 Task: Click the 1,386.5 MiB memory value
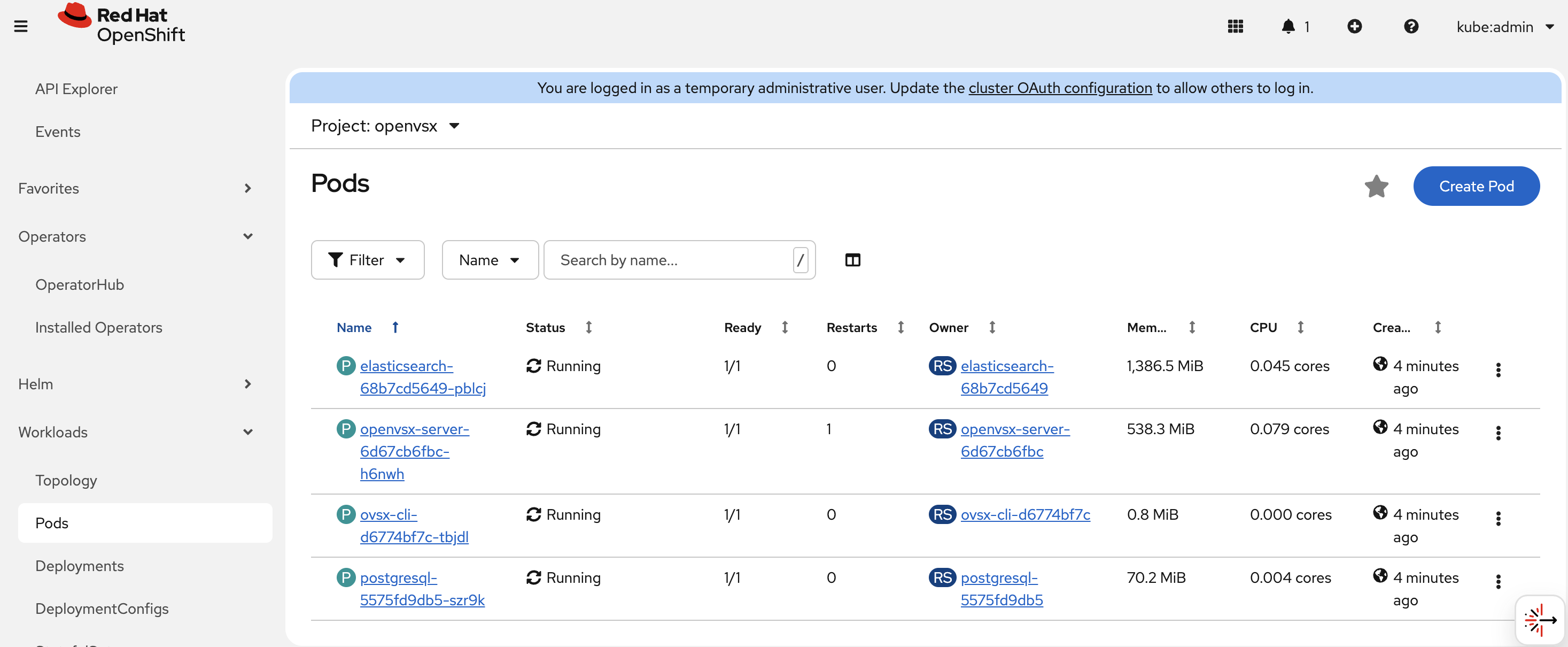1165,366
